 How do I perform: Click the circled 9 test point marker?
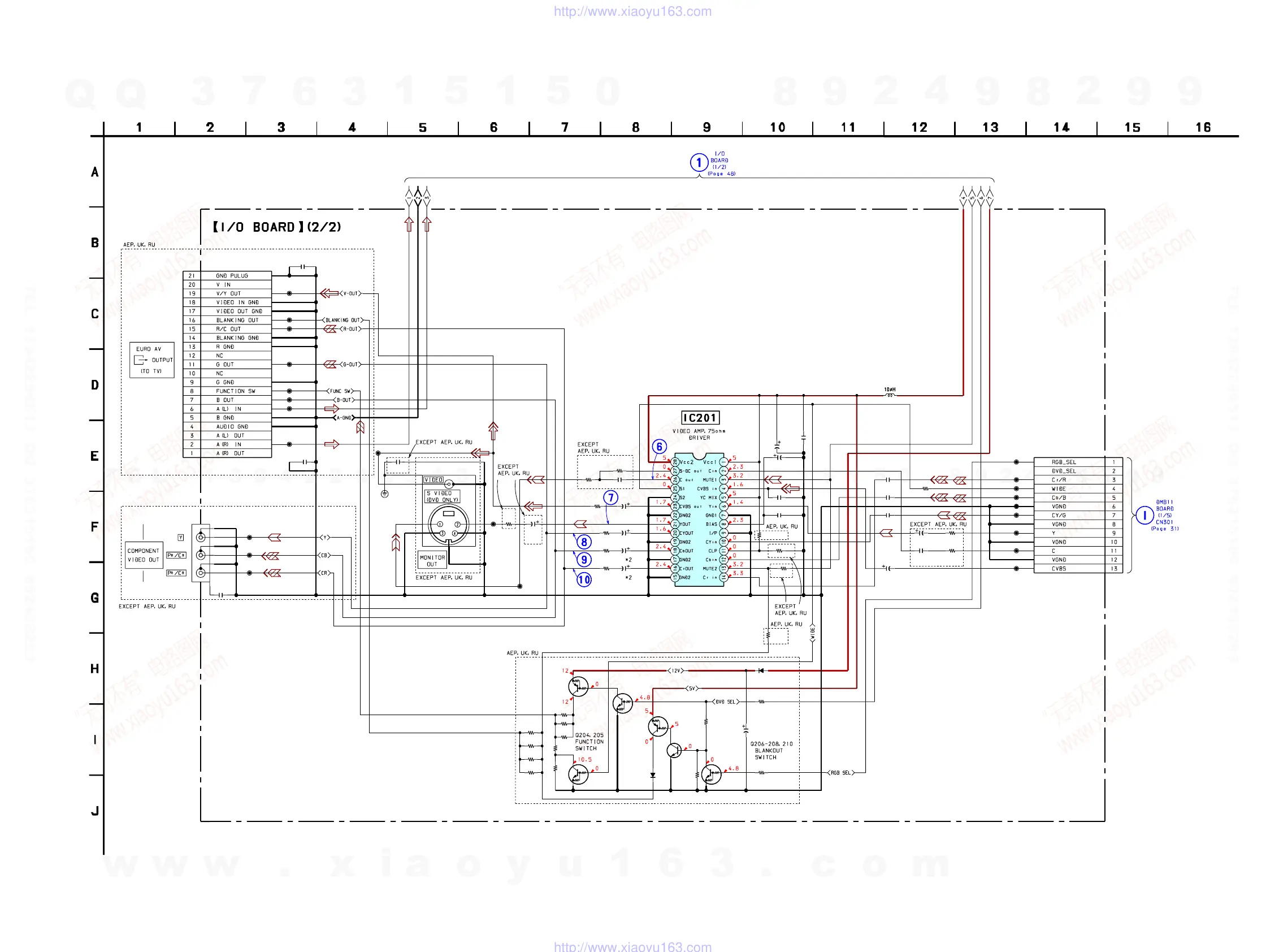coord(584,560)
